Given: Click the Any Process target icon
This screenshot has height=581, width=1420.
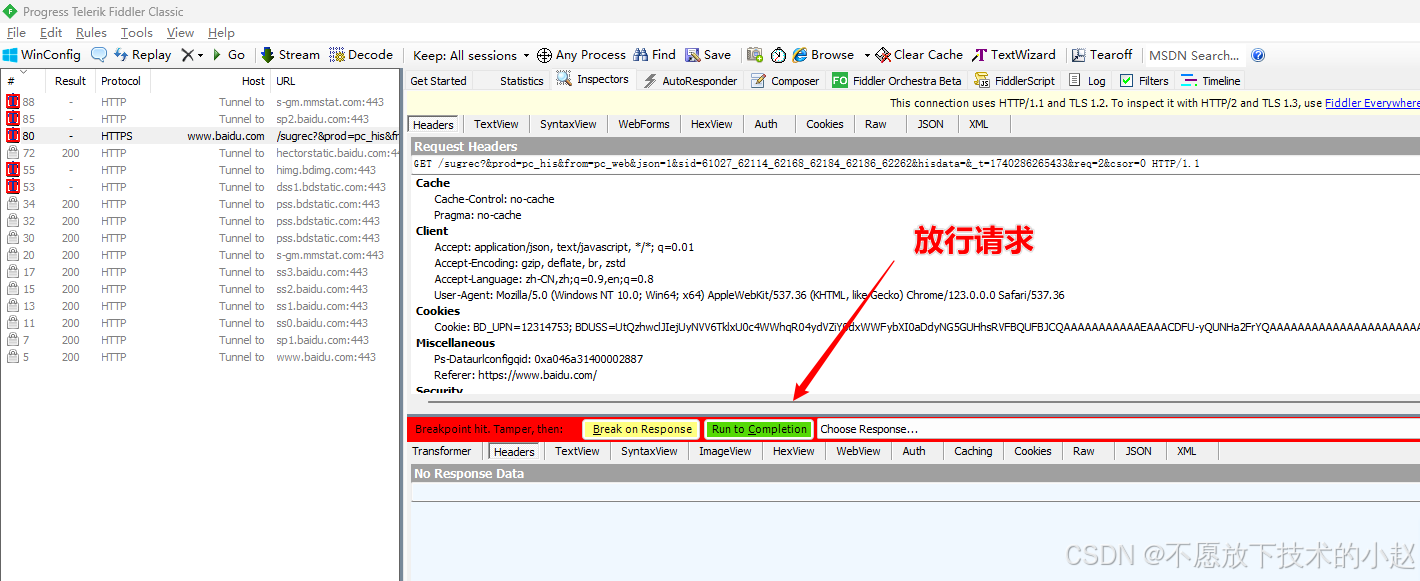Looking at the screenshot, I should click(544, 55).
